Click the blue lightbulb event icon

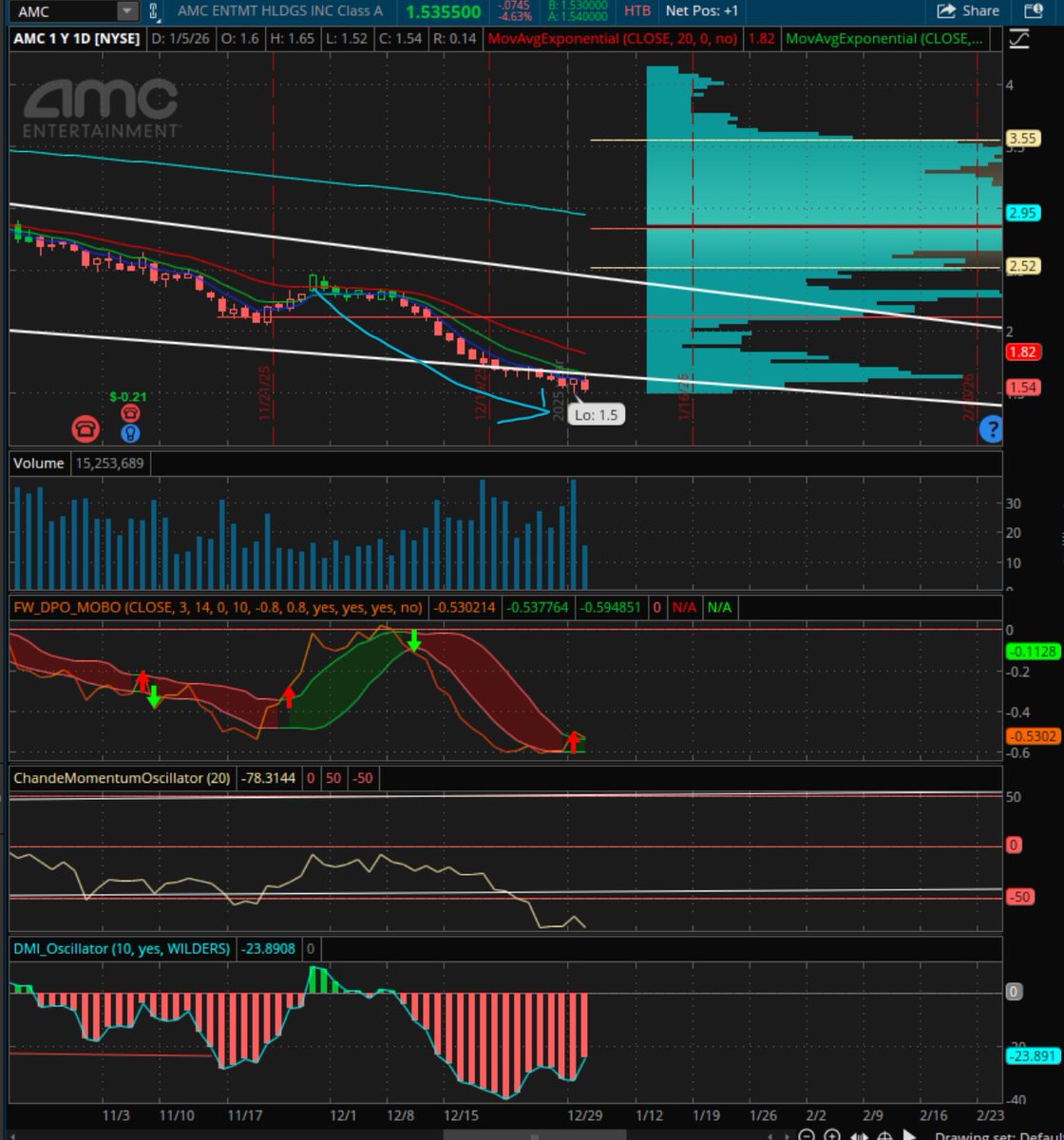tap(130, 432)
